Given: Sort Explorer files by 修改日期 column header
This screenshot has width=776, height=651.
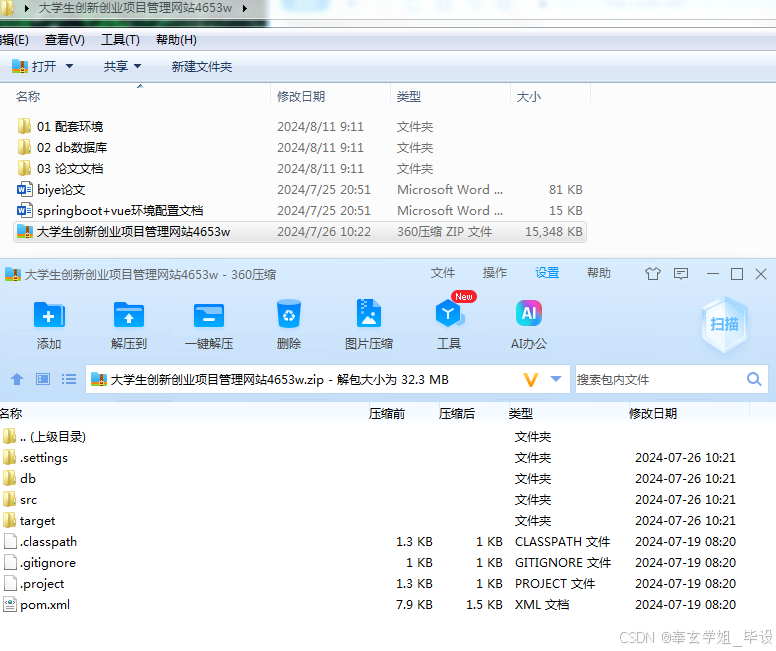Looking at the screenshot, I should coord(301,97).
